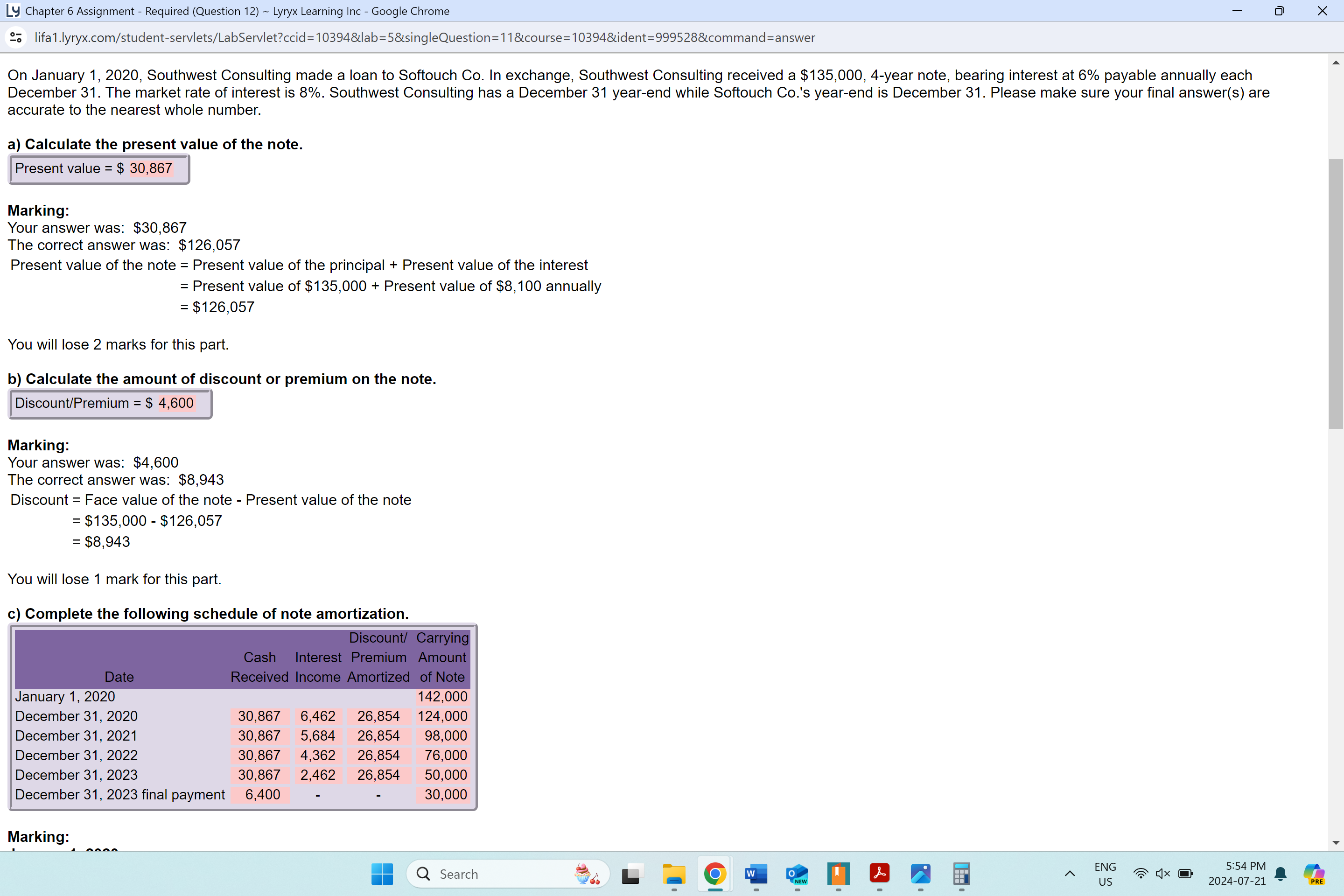The image size is (1344, 896).
Task: Open Google Chrome from the taskbar
Action: pyautogui.click(x=714, y=874)
